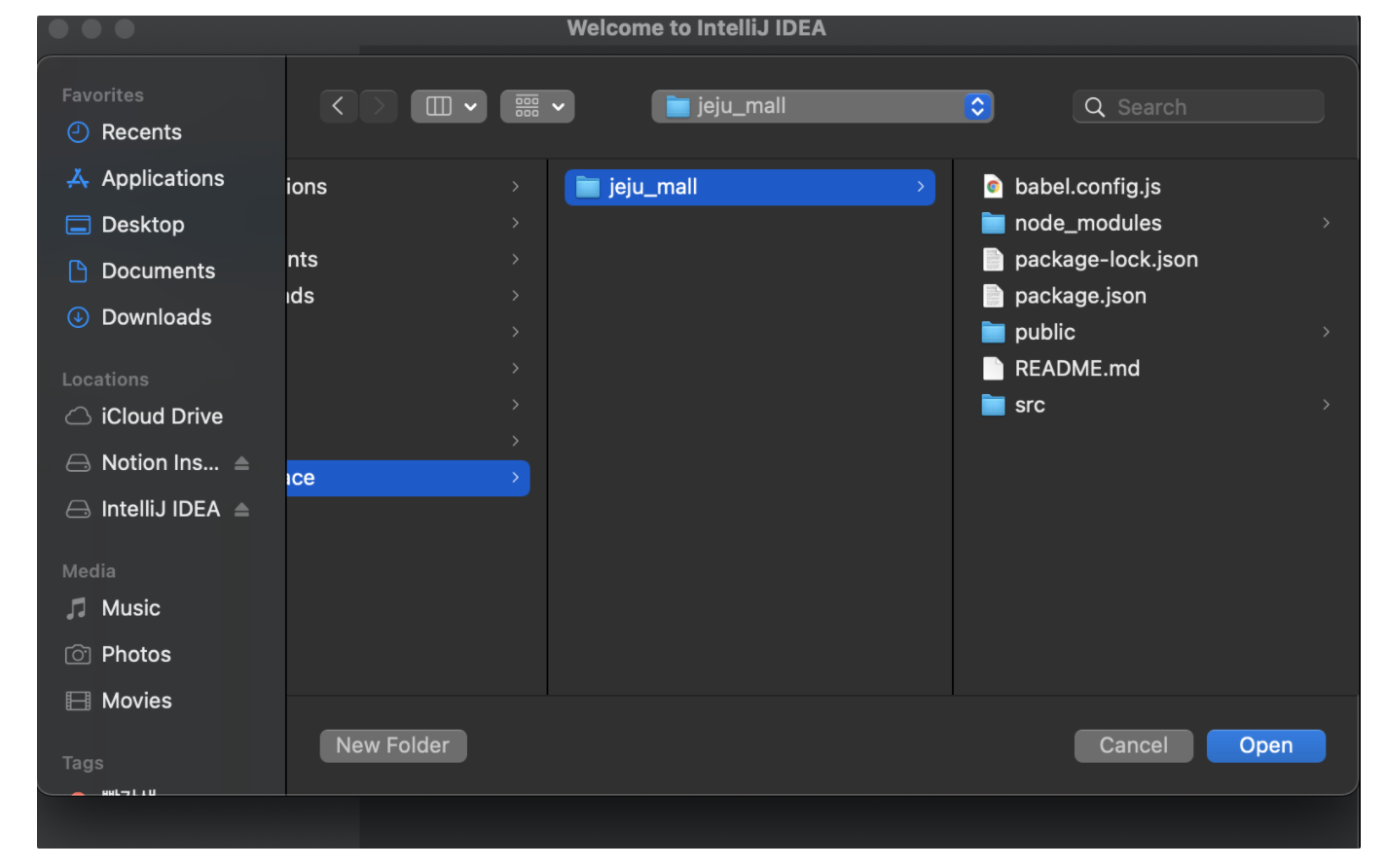1386x868 pixels.
Task: Eject the IntelliJ IDEA volume
Action: pos(242,509)
